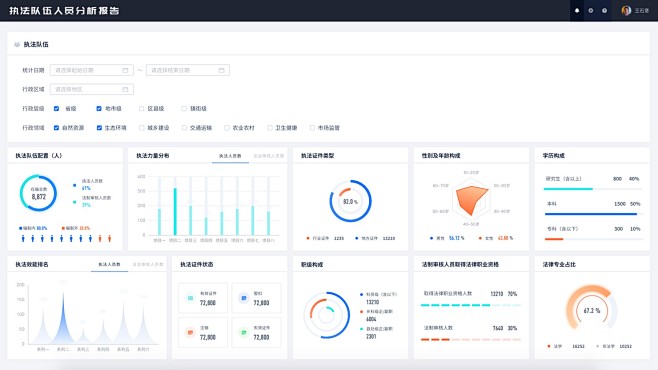Click the 研究生 teal progress bar

pyautogui.click(x=568, y=189)
